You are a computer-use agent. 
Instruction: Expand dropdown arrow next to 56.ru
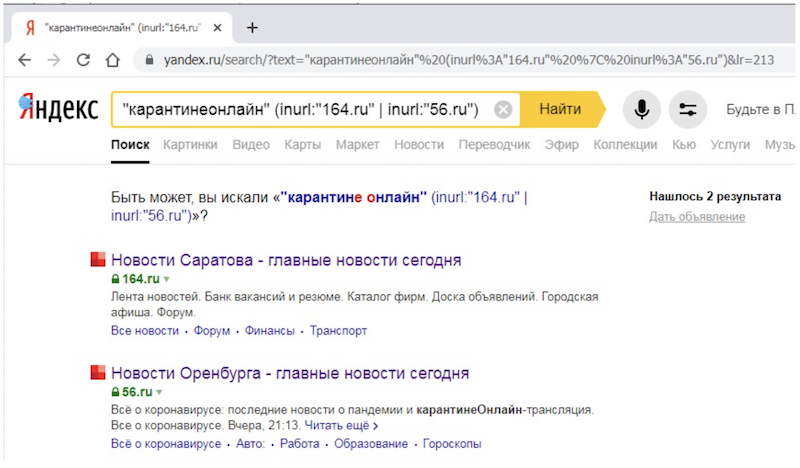click(159, 393)
